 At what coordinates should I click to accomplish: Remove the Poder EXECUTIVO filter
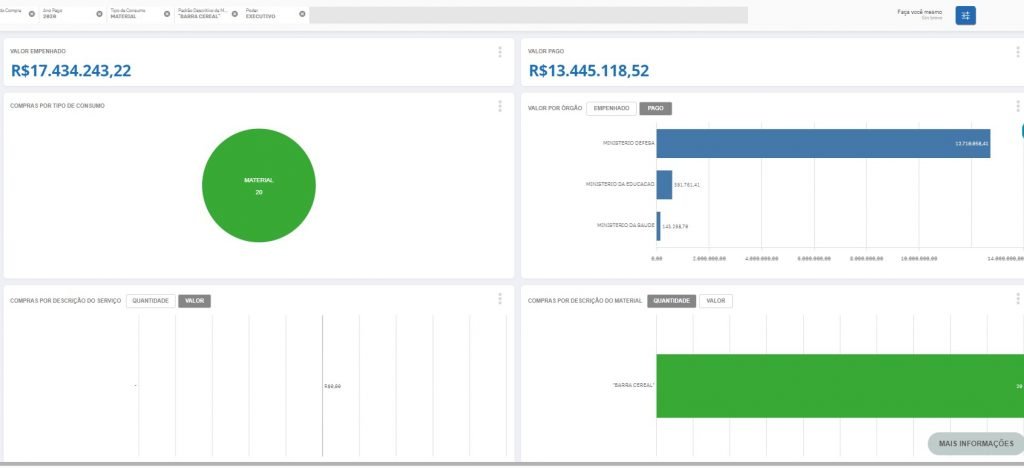(302, 14)
